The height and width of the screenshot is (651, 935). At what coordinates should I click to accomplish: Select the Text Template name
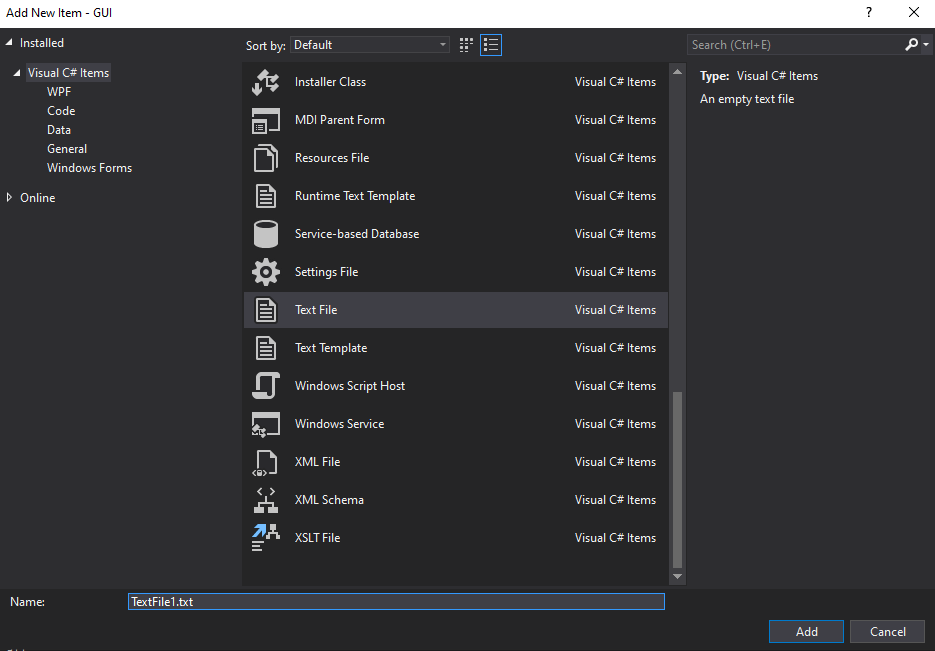tap(331, 348)
